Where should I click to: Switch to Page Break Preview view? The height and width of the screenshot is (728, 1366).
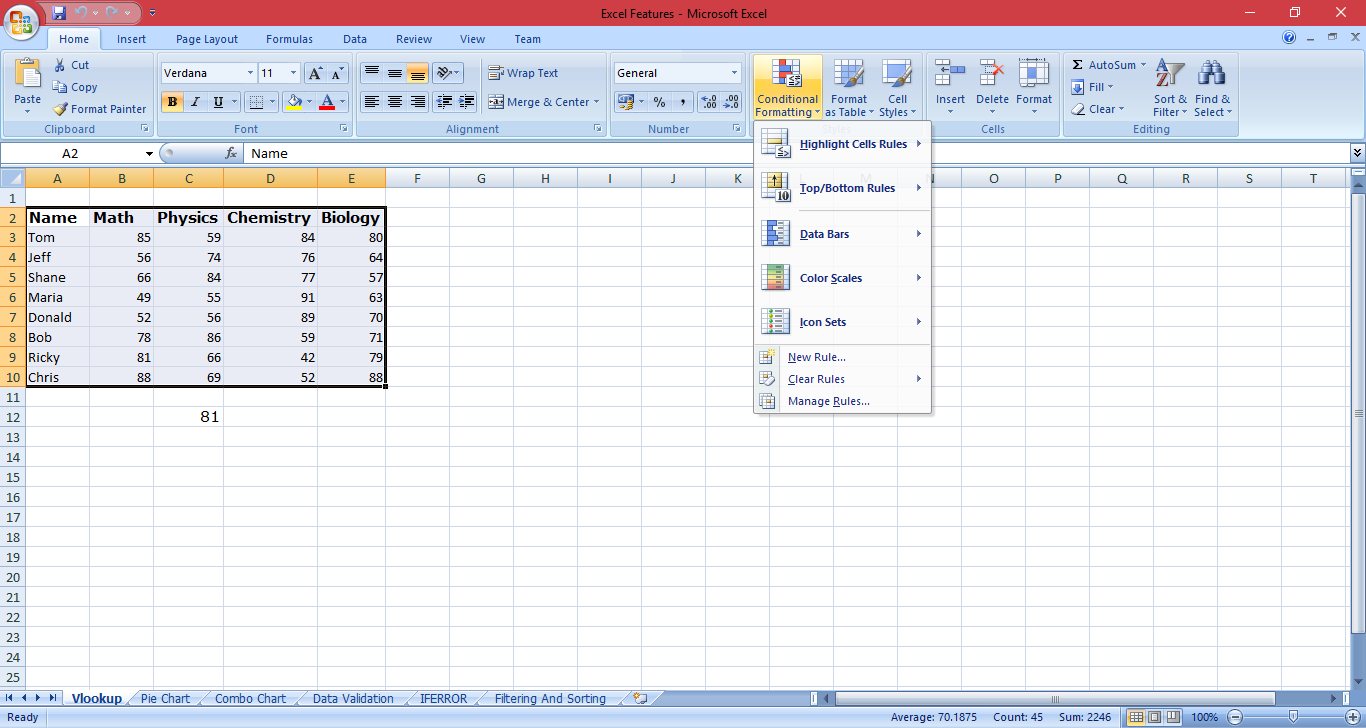tap(1172, 717)
